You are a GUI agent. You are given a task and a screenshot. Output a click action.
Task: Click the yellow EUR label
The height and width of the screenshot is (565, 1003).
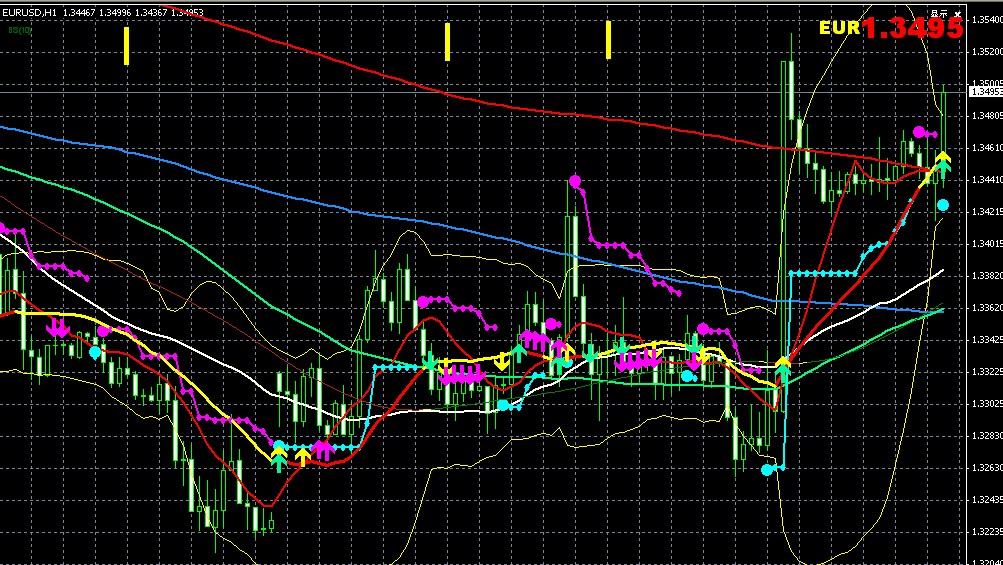pos(839,28)
